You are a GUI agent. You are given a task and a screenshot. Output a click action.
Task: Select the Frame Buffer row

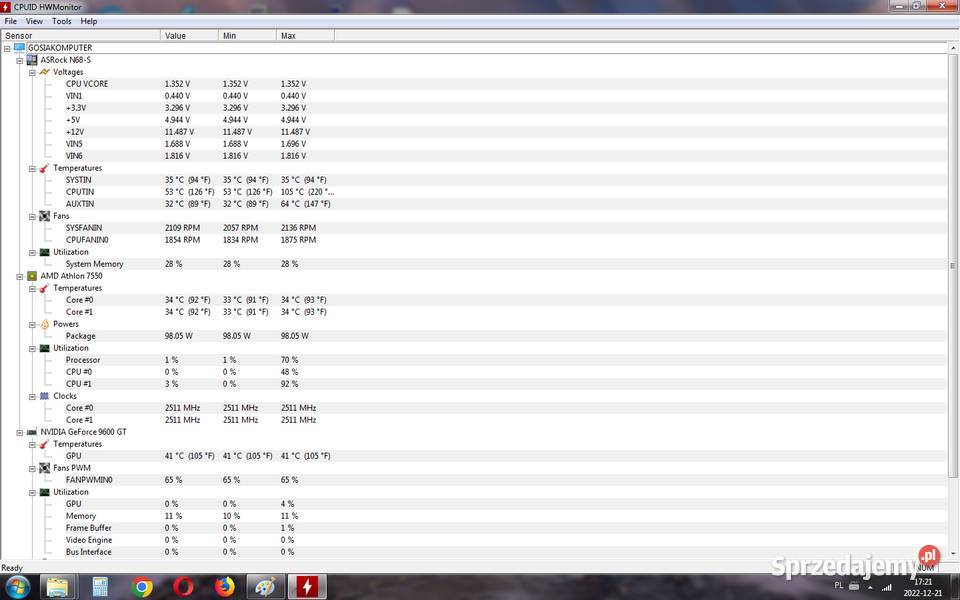tap(475, 528)
